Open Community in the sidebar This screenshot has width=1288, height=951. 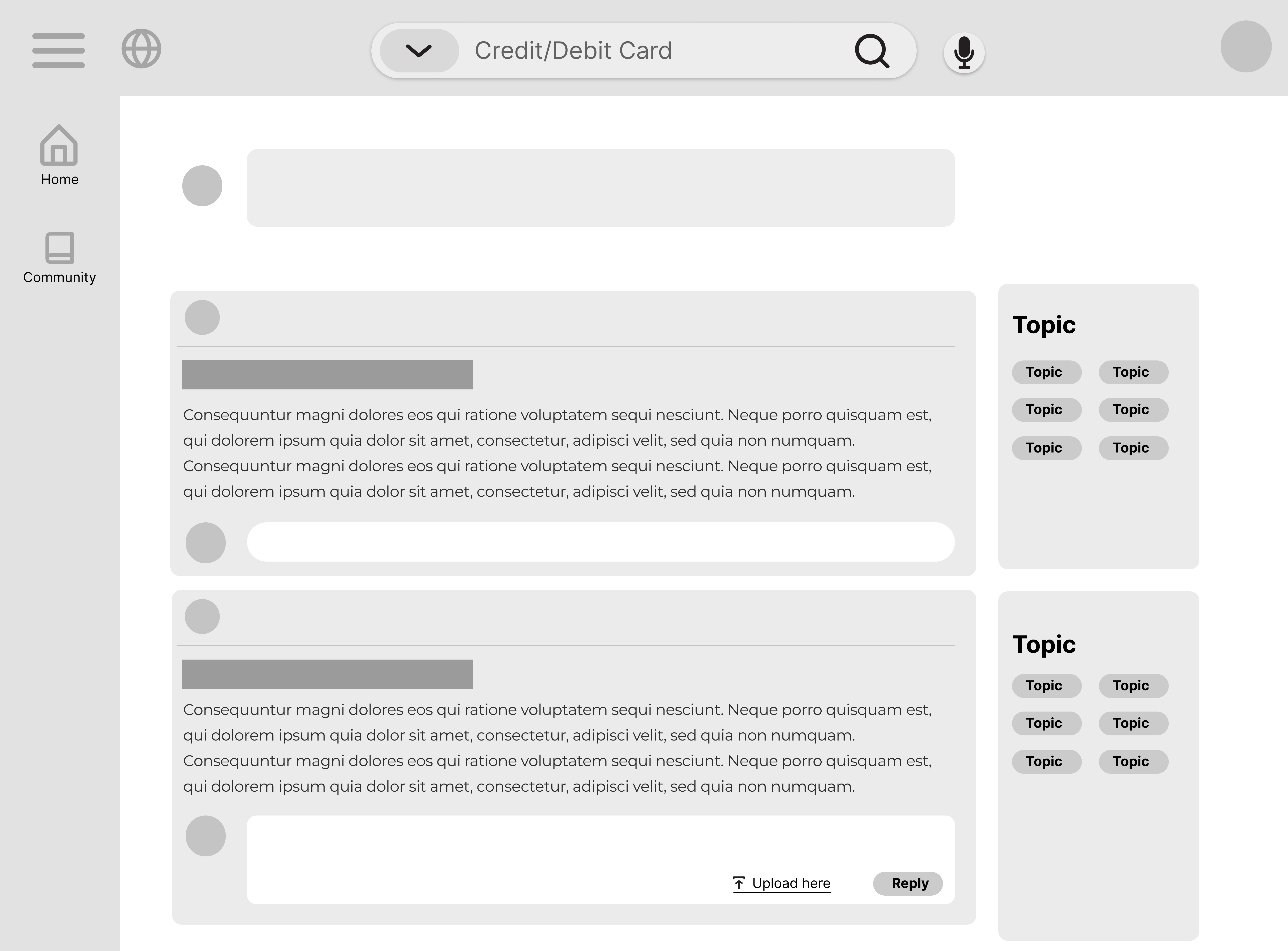tap(59, 277)
